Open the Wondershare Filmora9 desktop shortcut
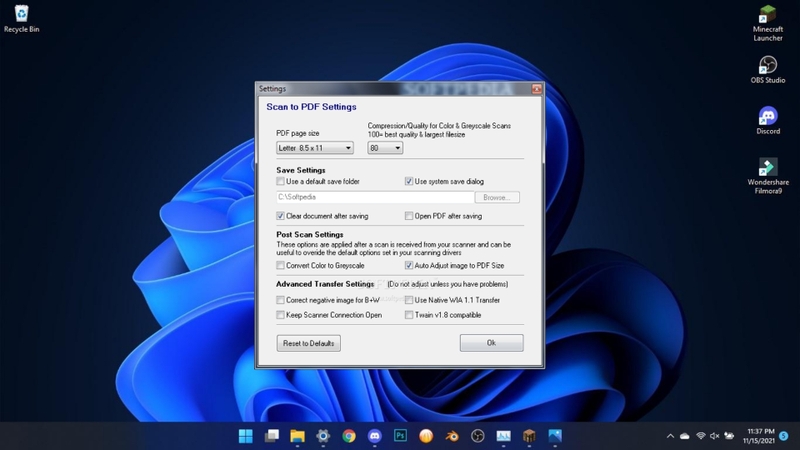This screenshot has height=450, width=800. [x=768, y=176]
